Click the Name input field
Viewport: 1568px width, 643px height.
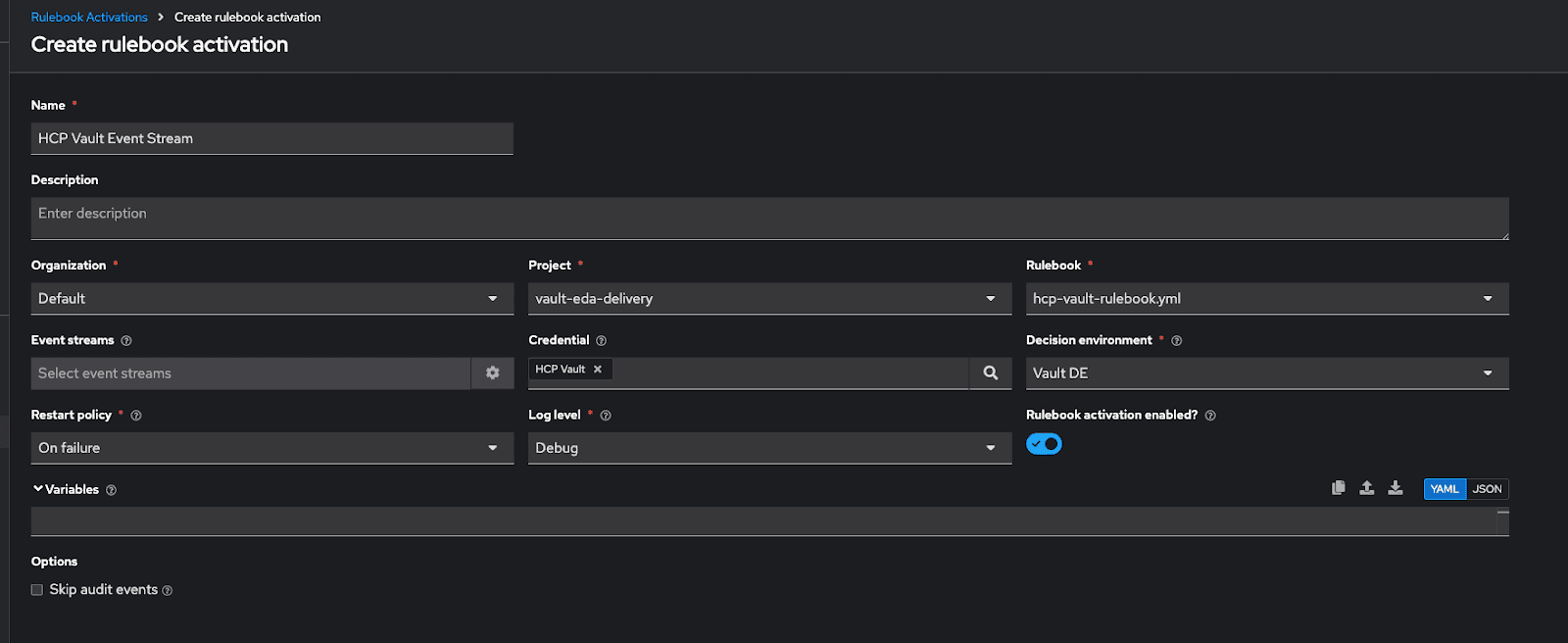271,139
